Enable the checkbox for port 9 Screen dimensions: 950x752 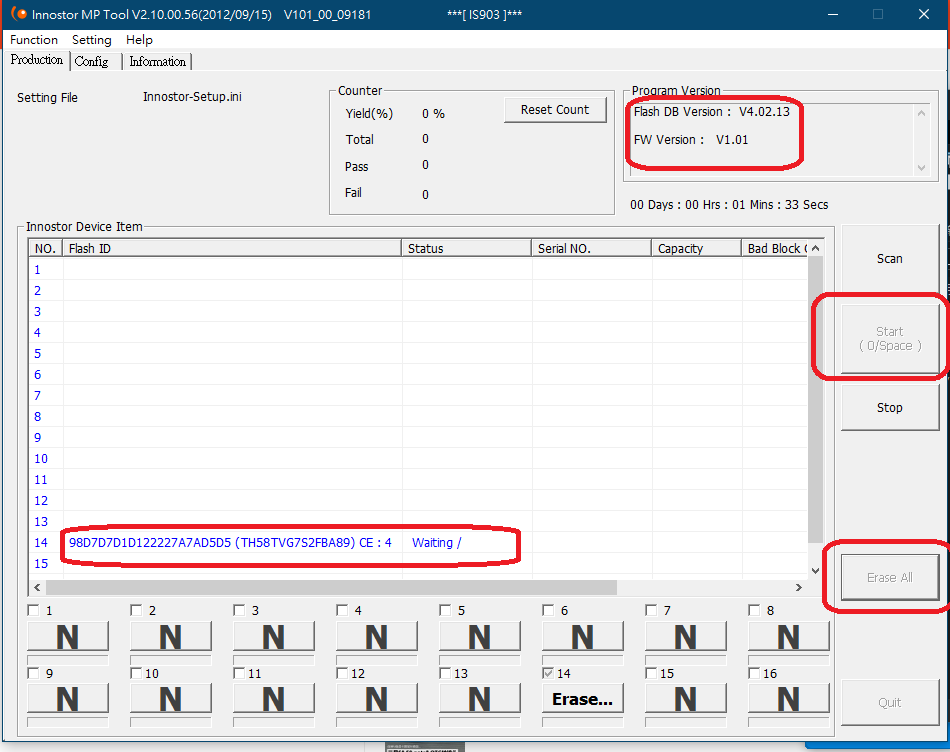pos(33,673)
